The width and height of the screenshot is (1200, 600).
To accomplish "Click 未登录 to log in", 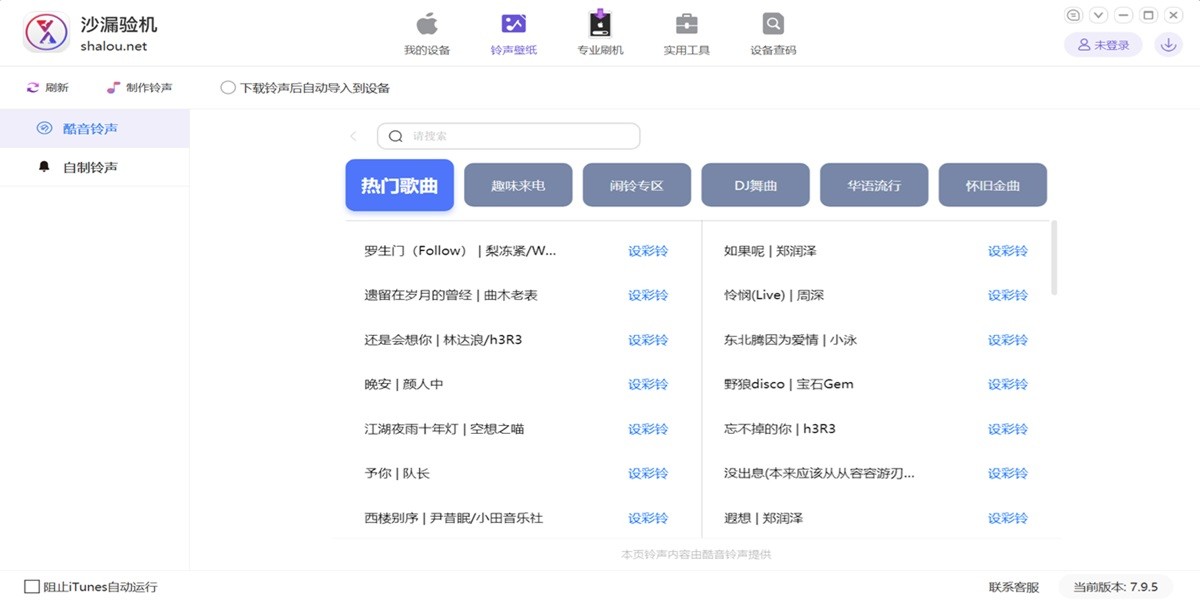I will click(x=1102, y=45).
